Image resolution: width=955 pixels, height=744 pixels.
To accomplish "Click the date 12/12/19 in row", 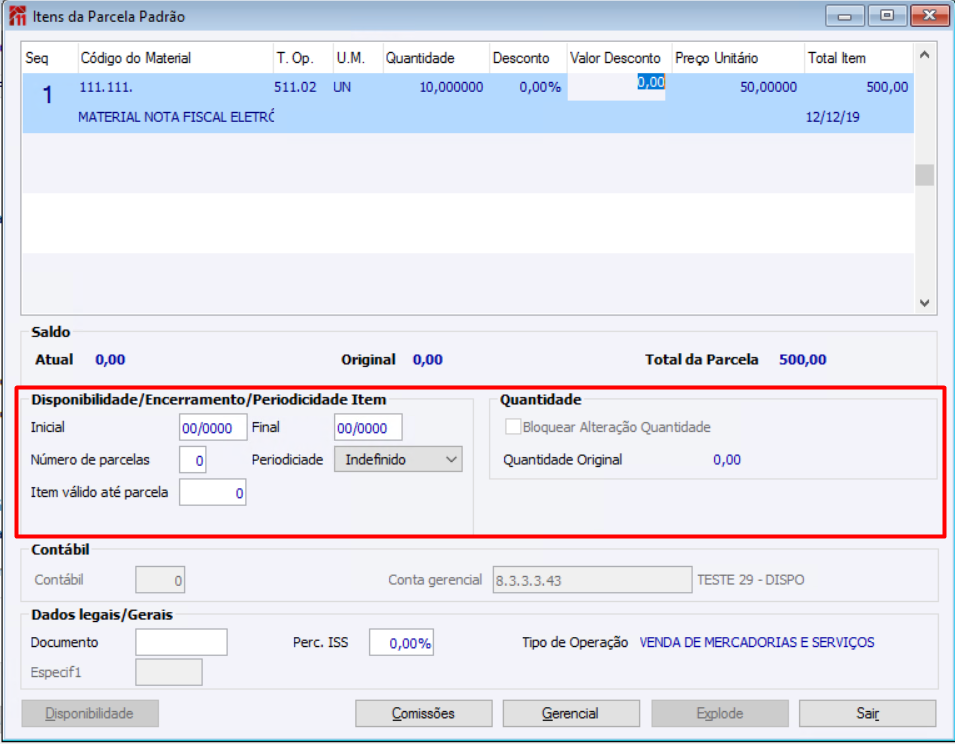I will (833, 117).
